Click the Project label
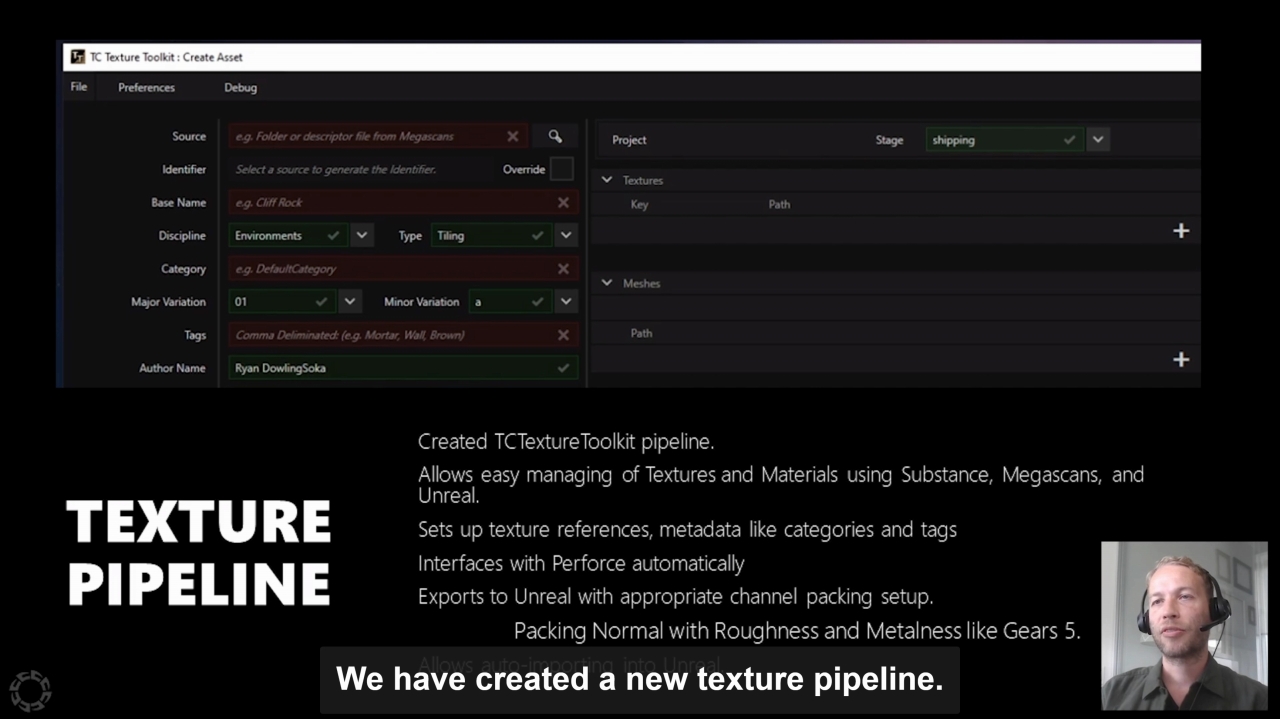Image resolution: width=1280 pixels, height=719 pixels. (629, 140)
